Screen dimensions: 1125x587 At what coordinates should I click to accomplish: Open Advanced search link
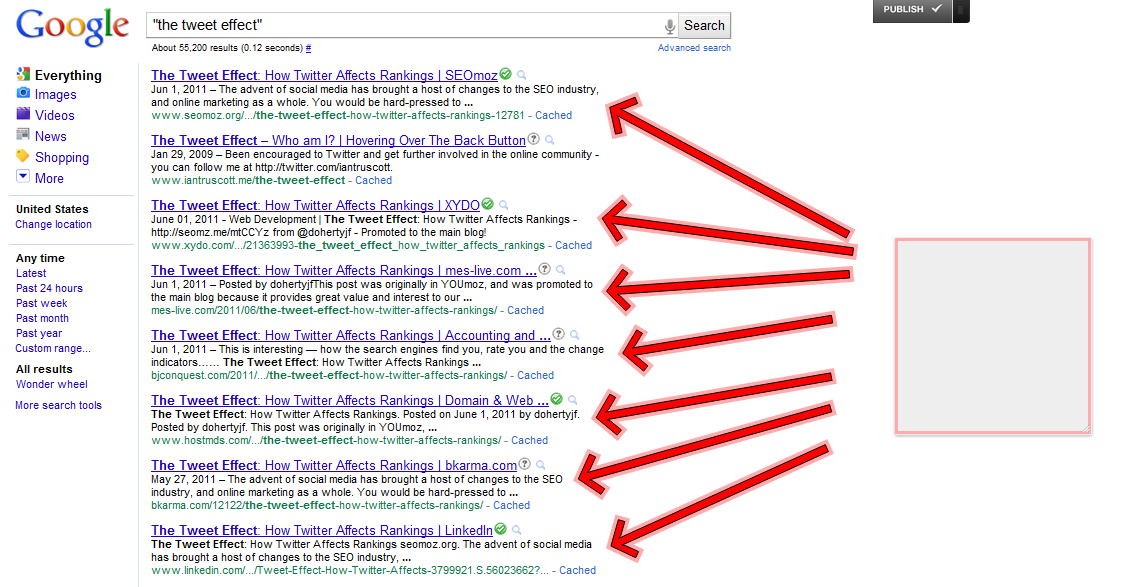click(x=695, y=48)
